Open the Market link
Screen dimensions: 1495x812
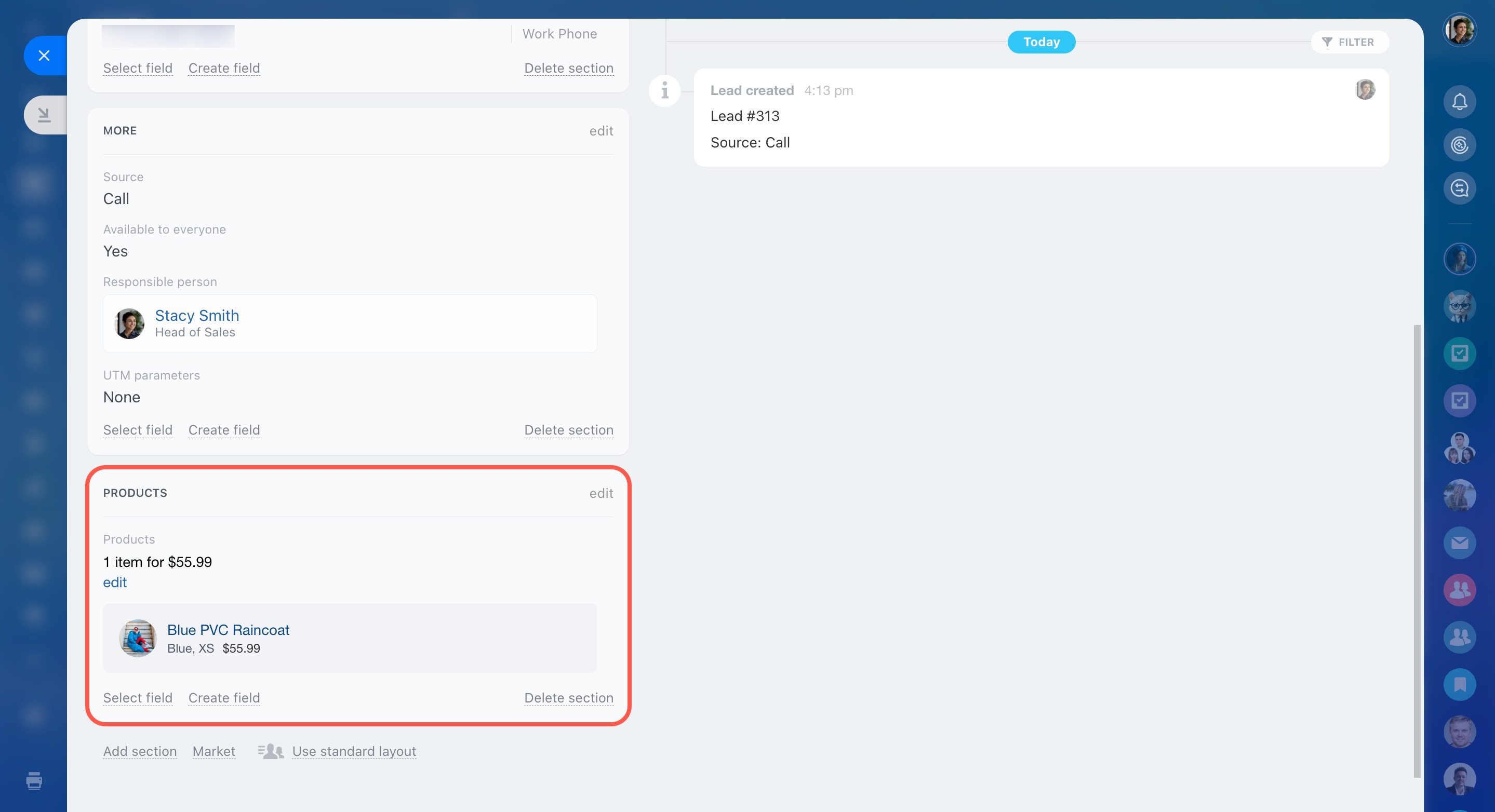coord(213,751)
